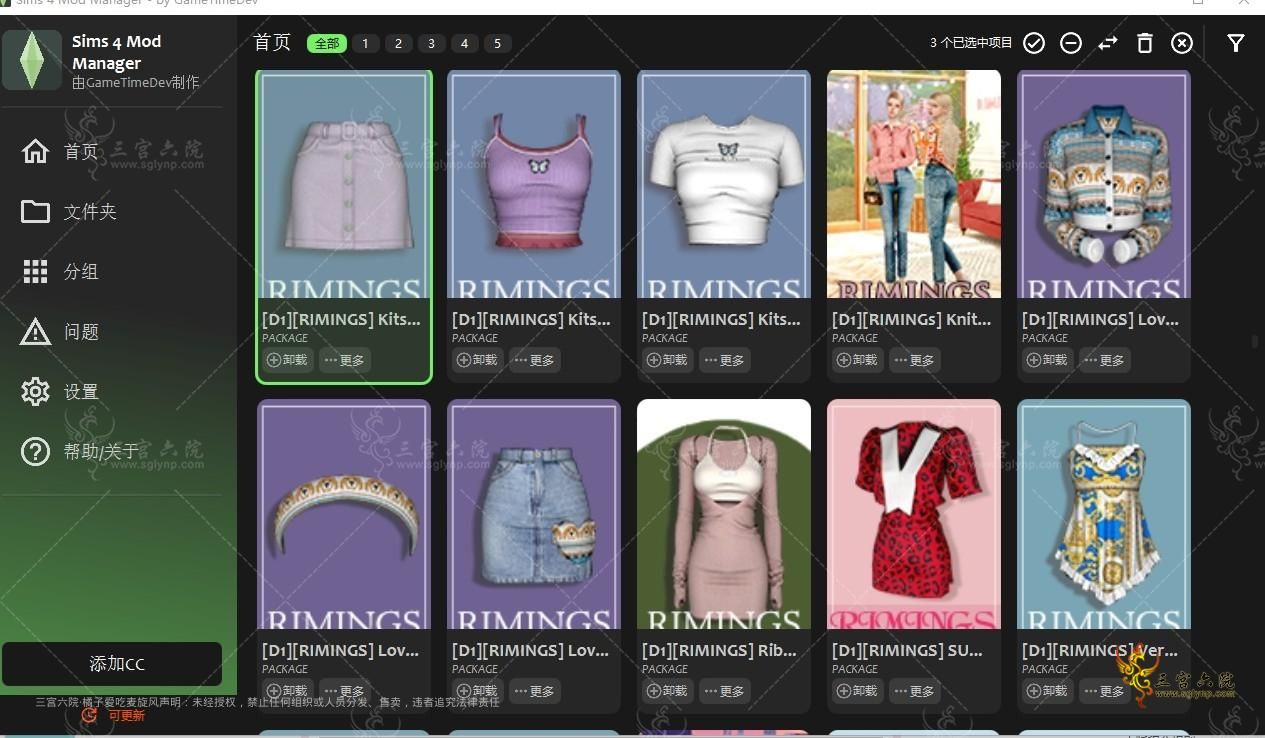The width and height of the screenshot is (1265, 738).
Task: Open 更多 on the Rib... pink dress card
Action: [725, 691]
